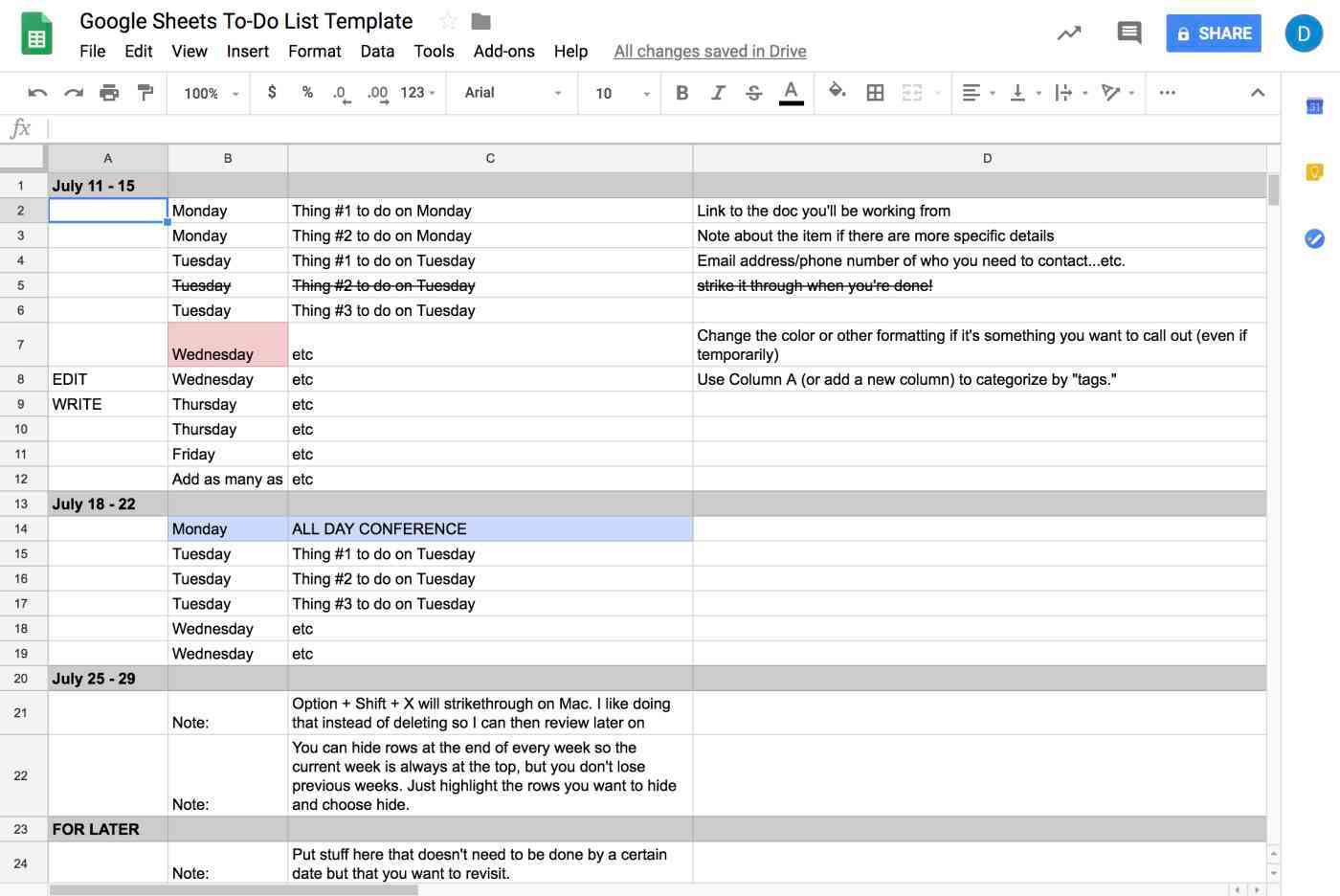Decrease decimal places icon
1340x896 pixels.
(341, 93)
